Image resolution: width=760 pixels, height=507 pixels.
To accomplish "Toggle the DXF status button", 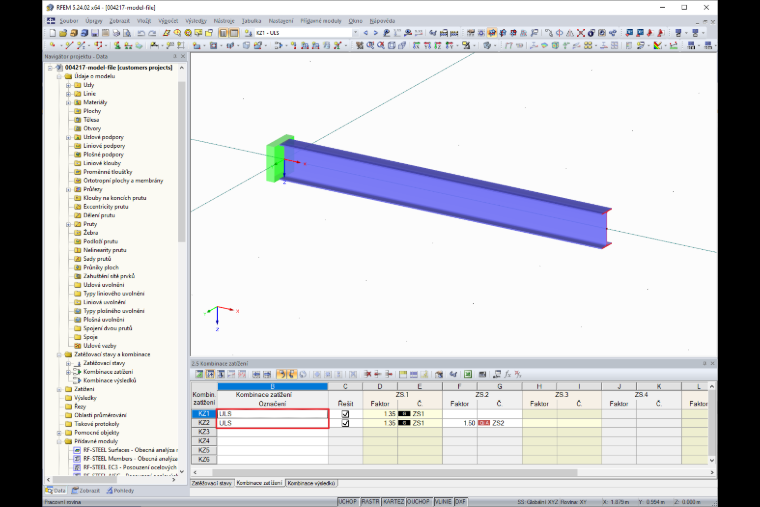I will tap(460, 502).
